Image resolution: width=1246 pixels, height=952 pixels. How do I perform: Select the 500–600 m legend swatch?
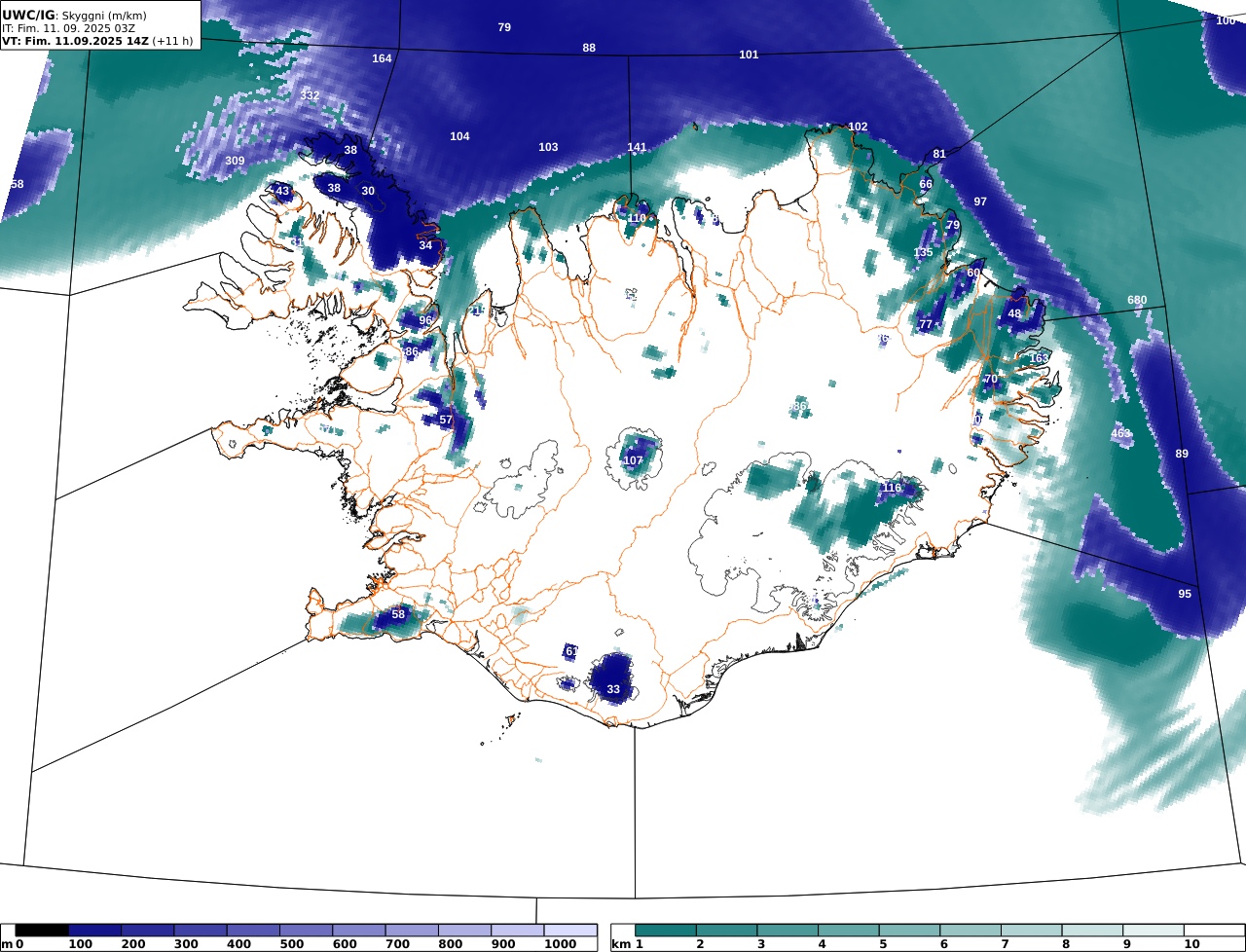pos(306,931)
